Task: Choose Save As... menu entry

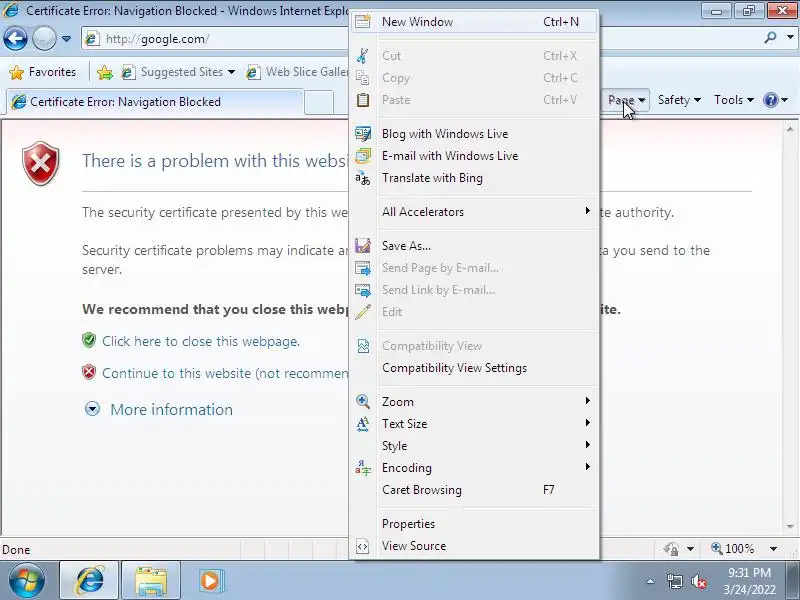Action: pyautogui.click(x=473, y=245)
